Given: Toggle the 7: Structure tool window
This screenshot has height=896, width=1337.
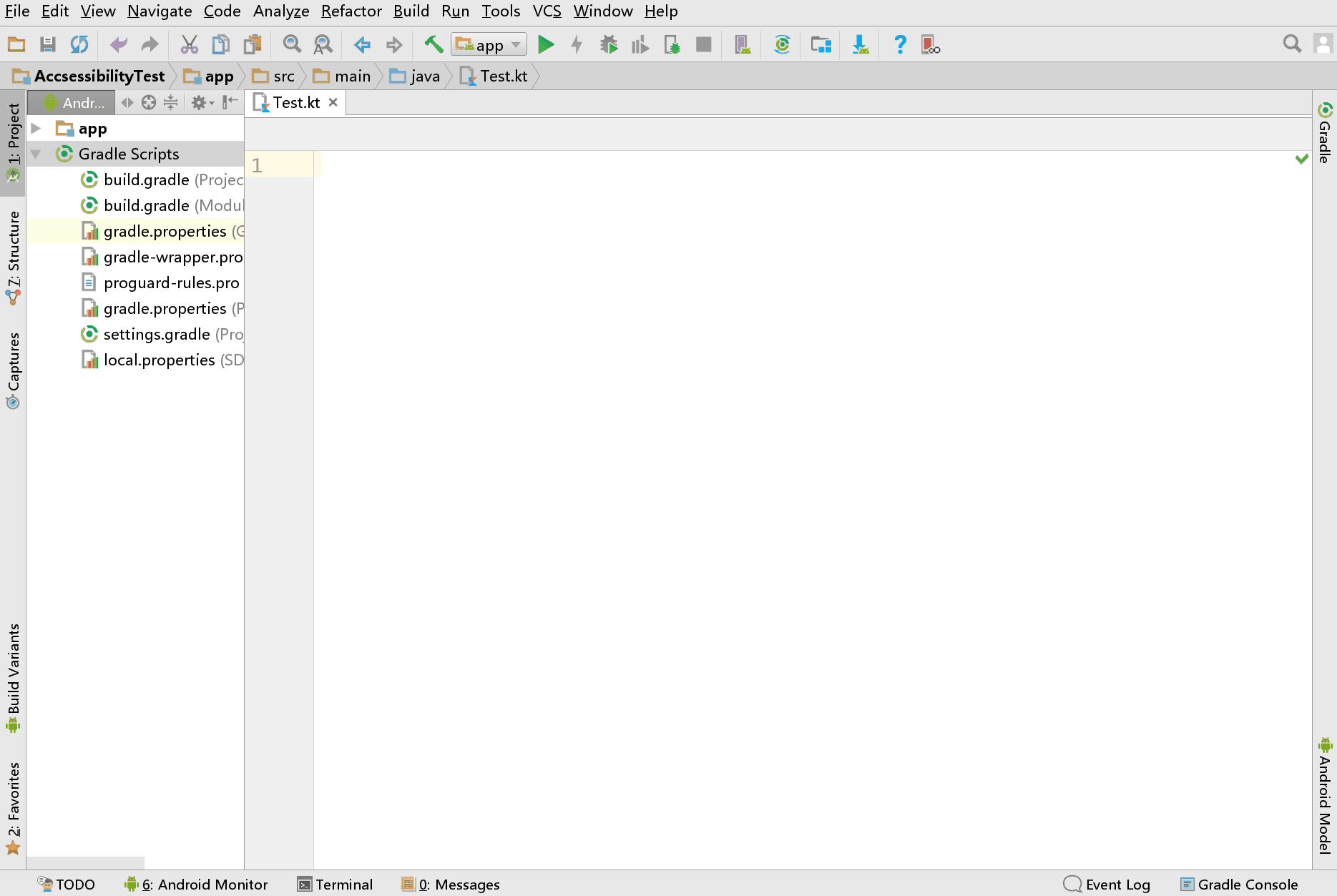Looking at the screenshot, I should pyautogui.click(x=13, y=258).
